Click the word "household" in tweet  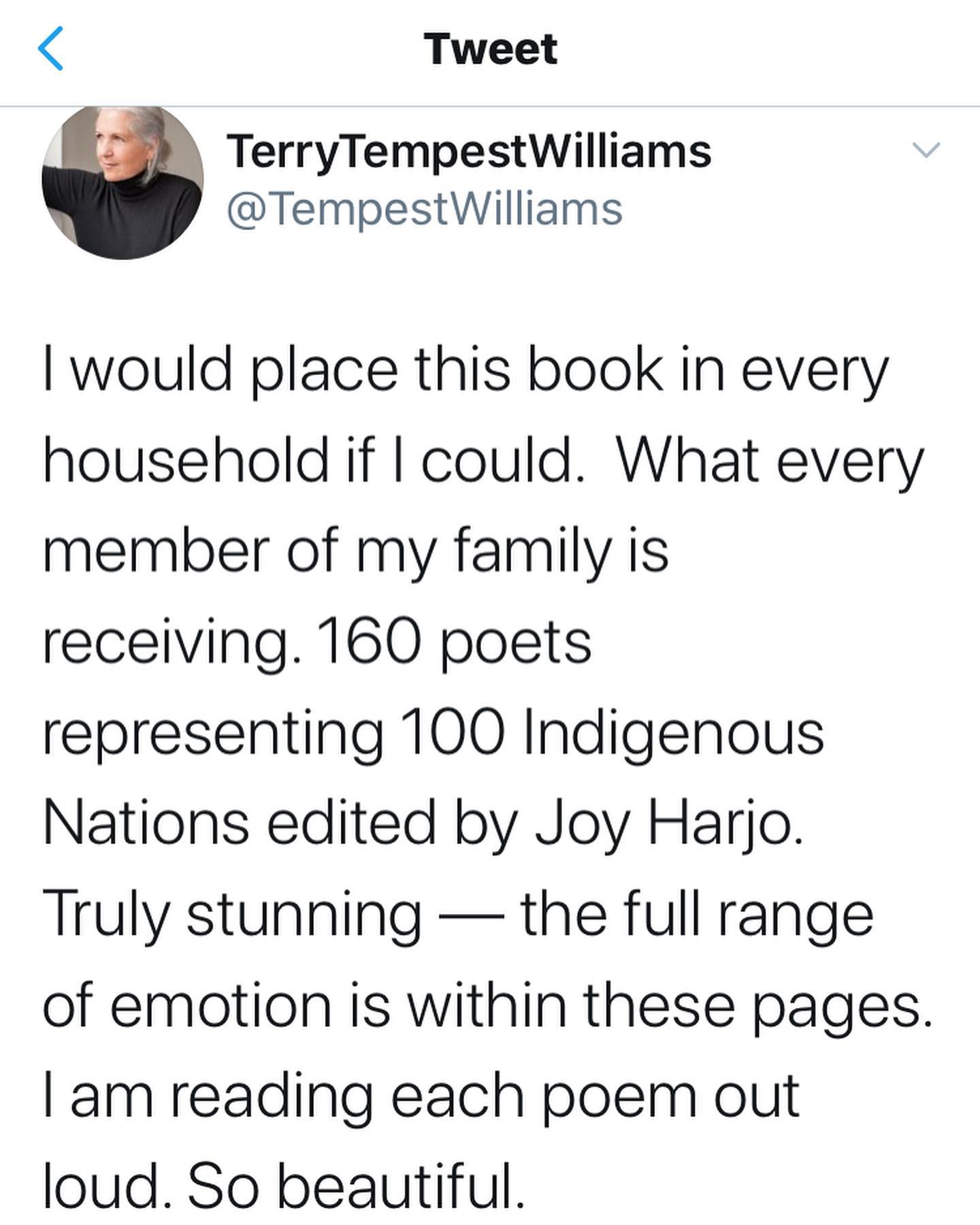pos(185,461)
